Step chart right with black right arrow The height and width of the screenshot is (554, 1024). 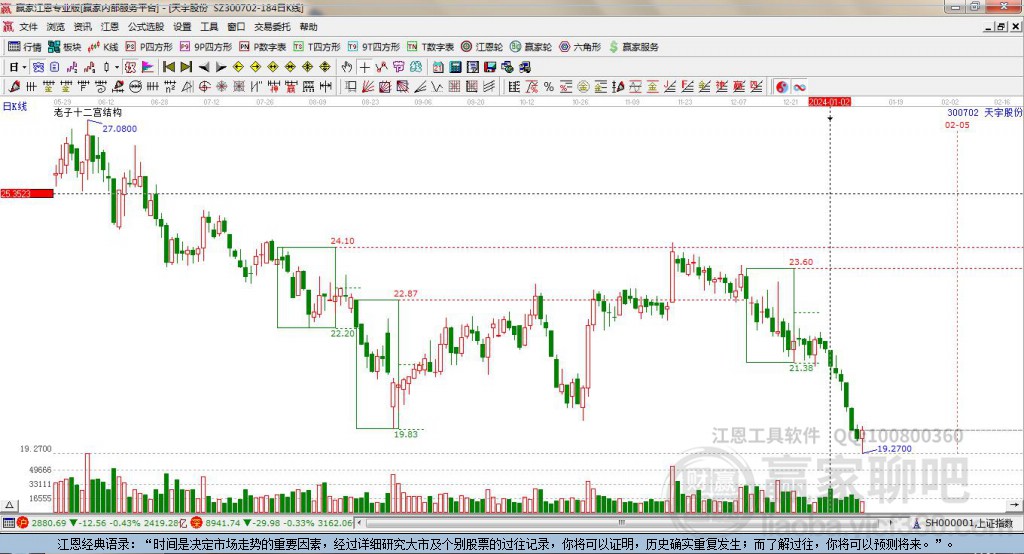tap(221, 67)
